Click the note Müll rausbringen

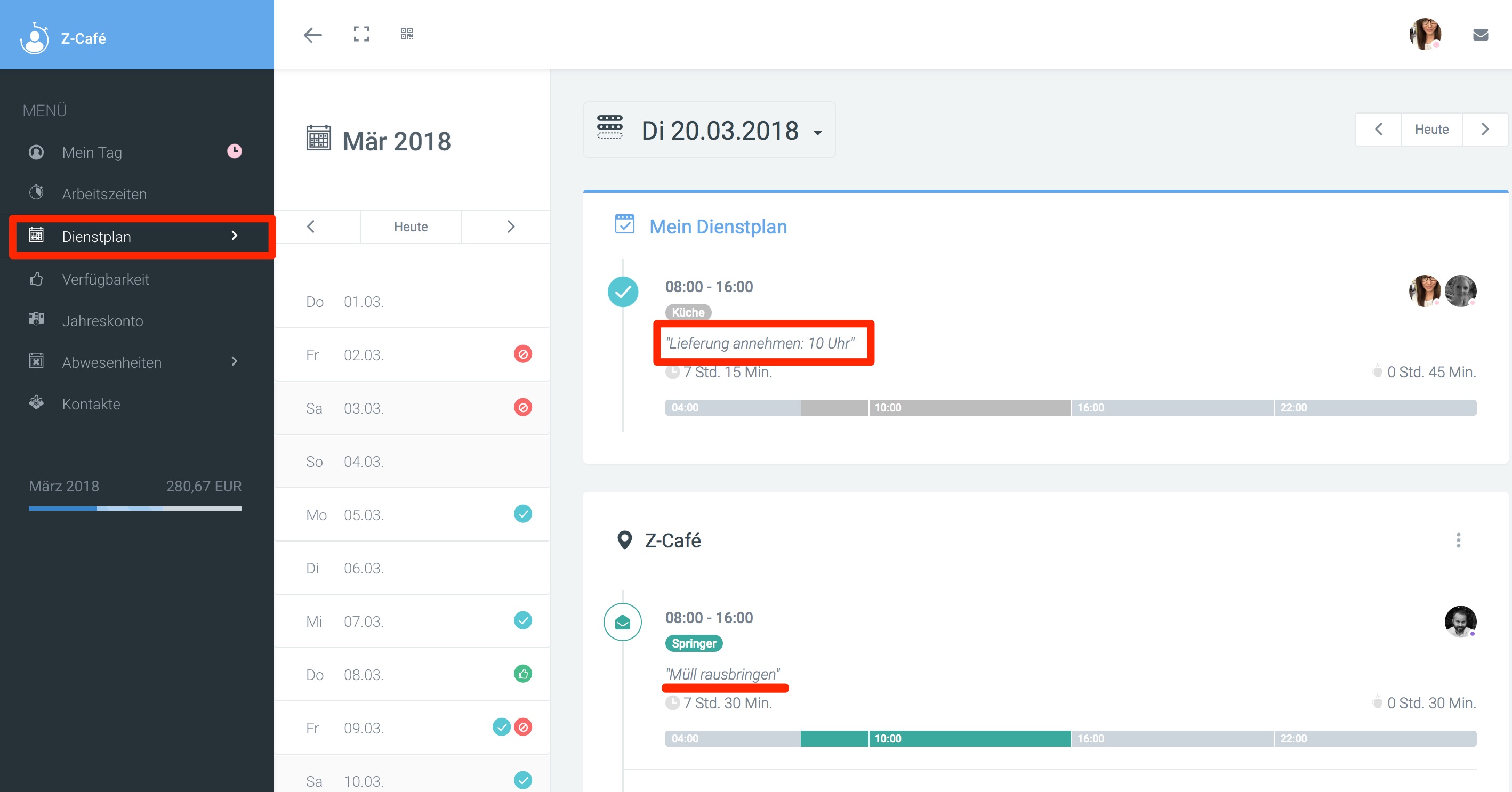[x=722, y=674]
